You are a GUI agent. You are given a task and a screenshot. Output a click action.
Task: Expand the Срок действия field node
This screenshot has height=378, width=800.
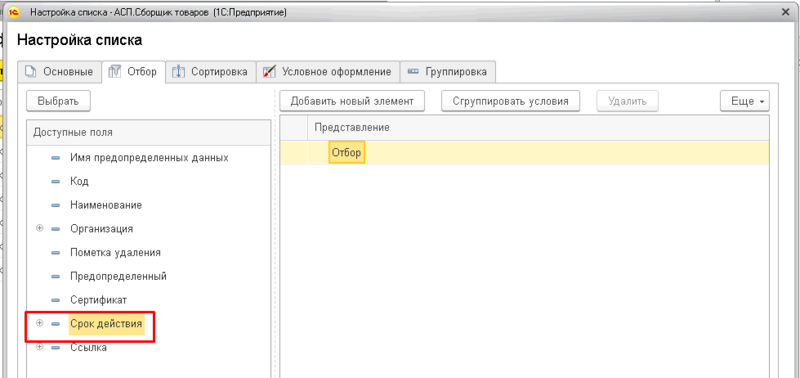[x=40, y=323]
